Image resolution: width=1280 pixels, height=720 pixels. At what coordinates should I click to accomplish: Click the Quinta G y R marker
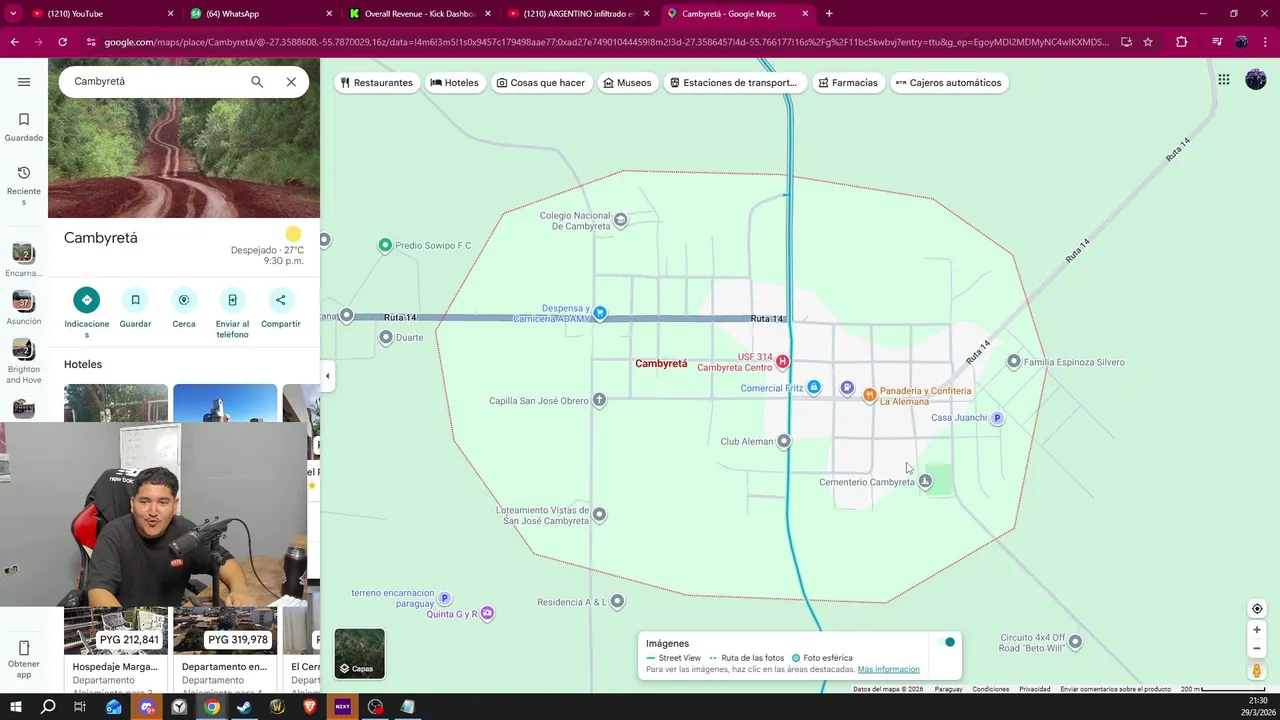click(x=487, y=613)
